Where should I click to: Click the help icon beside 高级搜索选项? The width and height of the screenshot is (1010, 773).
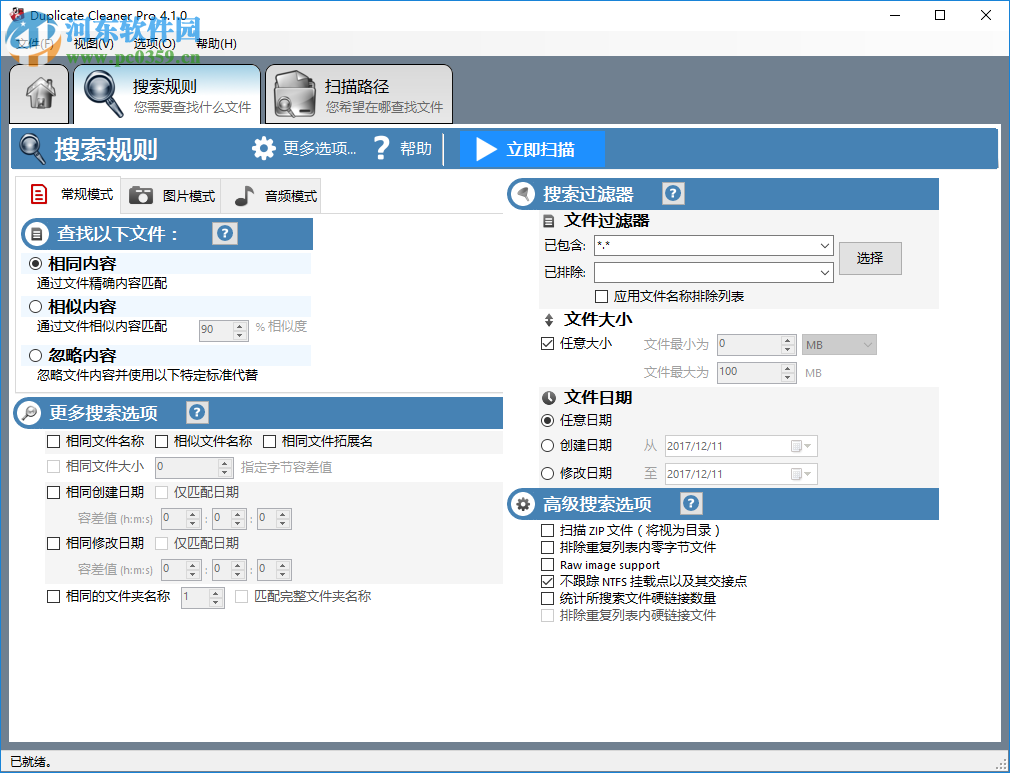(691, 504)
